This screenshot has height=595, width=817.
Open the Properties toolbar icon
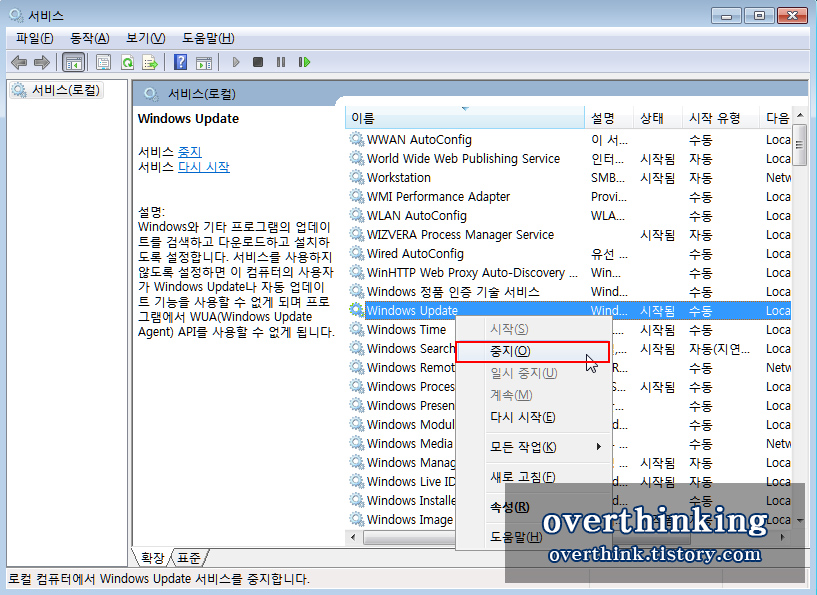tap(103, 63)
